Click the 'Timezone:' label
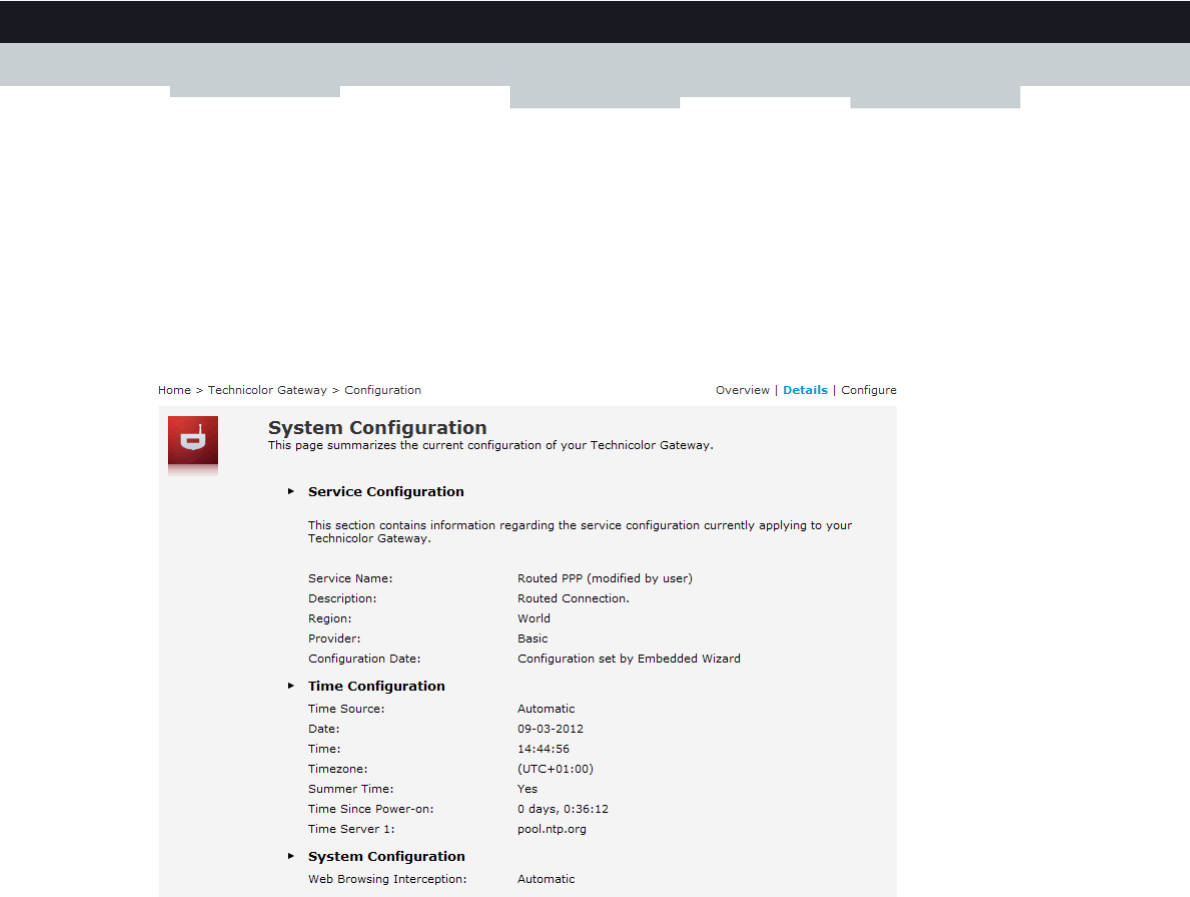 coord(338,769)
